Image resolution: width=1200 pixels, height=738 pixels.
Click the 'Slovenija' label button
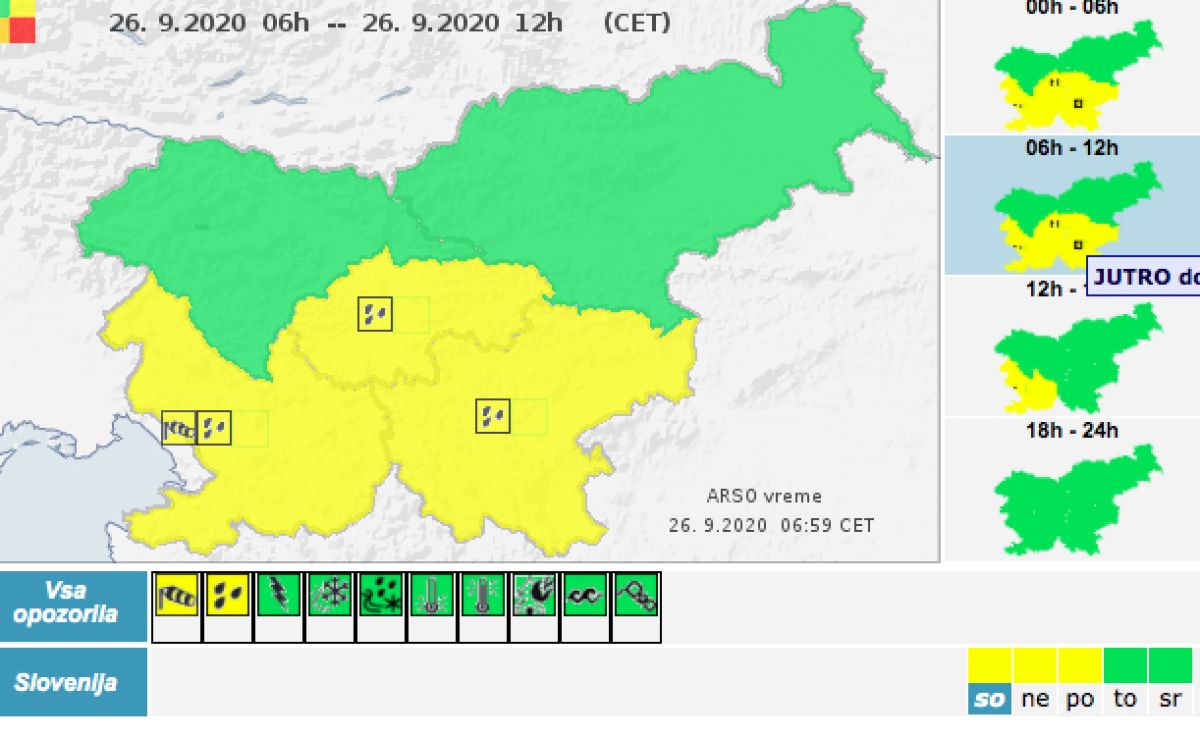tap(73, 683)
